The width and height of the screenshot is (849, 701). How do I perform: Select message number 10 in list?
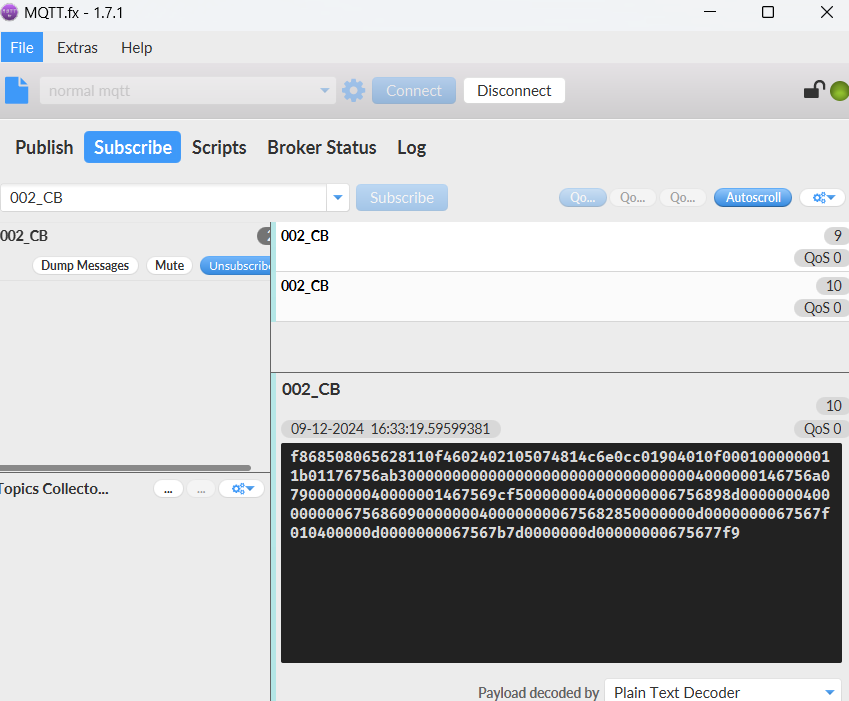click(x=562, y=297)
